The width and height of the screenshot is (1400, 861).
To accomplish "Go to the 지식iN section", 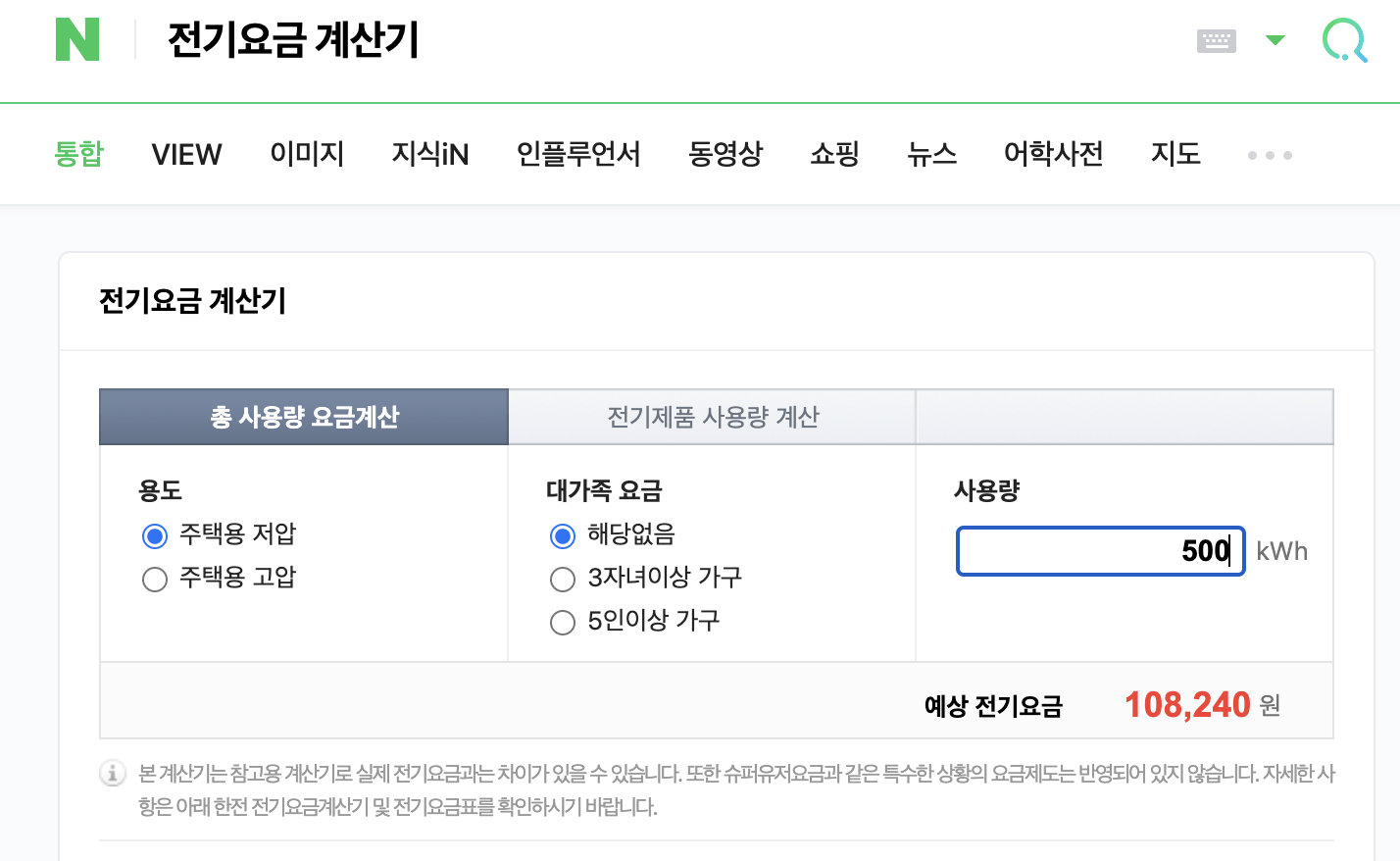I will (429, 154).
